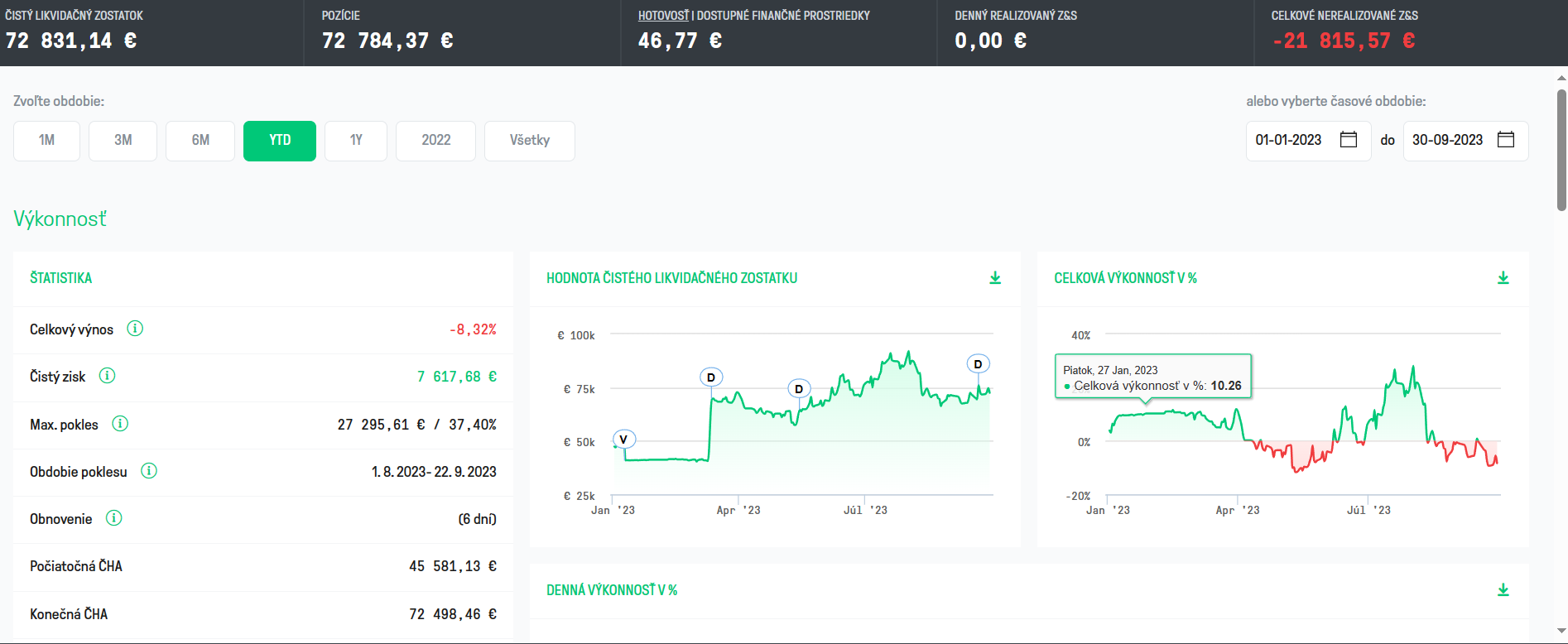The image size is (1568, 644).
Task: Switch period to 6M
Action: tap(200, 141)
